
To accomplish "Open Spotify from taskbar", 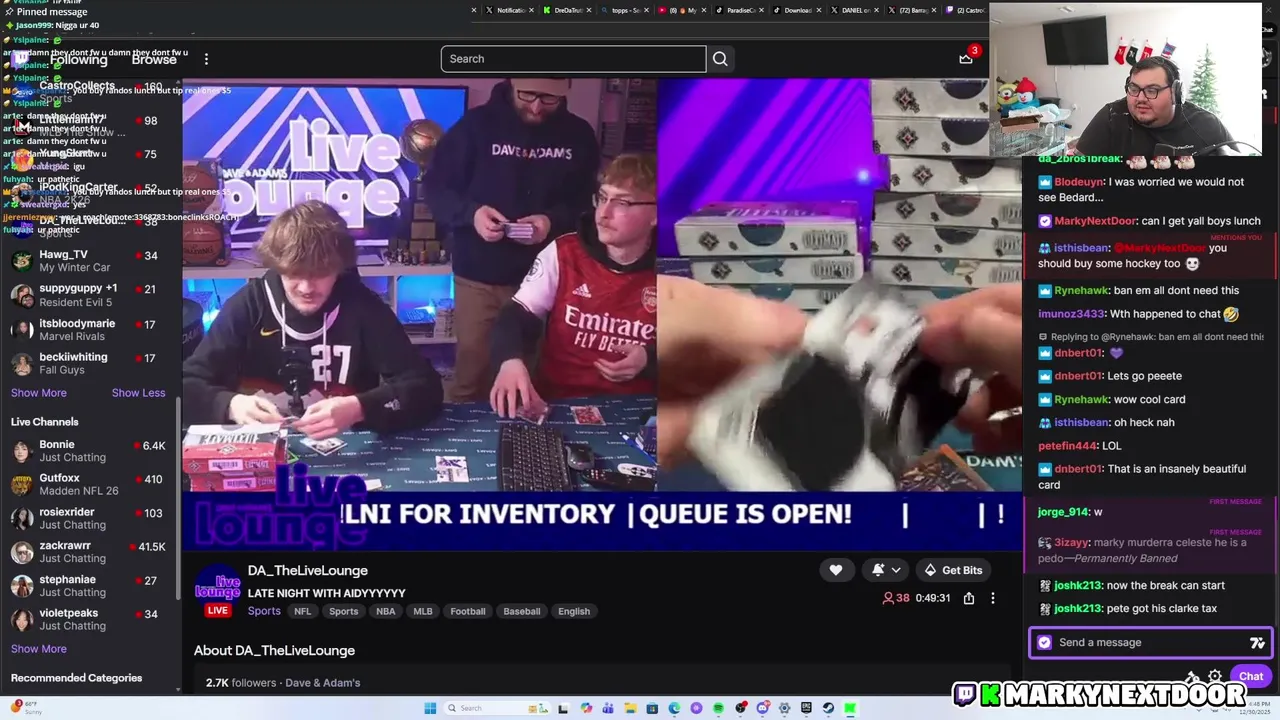I will tap(718, 708).
